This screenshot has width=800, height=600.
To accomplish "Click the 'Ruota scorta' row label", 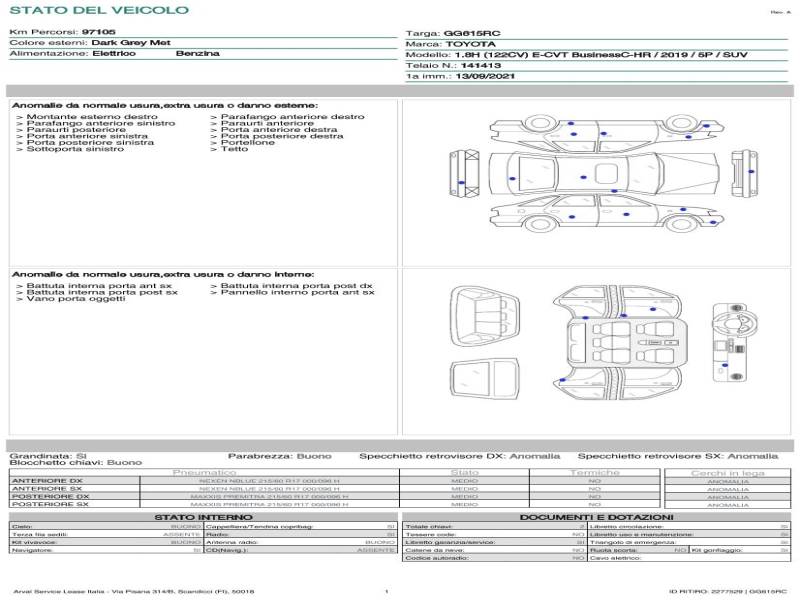I will [x=614, y=551].
